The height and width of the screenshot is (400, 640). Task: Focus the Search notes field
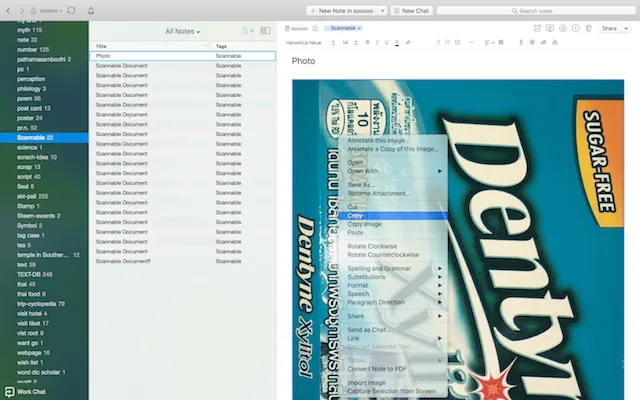(x=536, y=11)
